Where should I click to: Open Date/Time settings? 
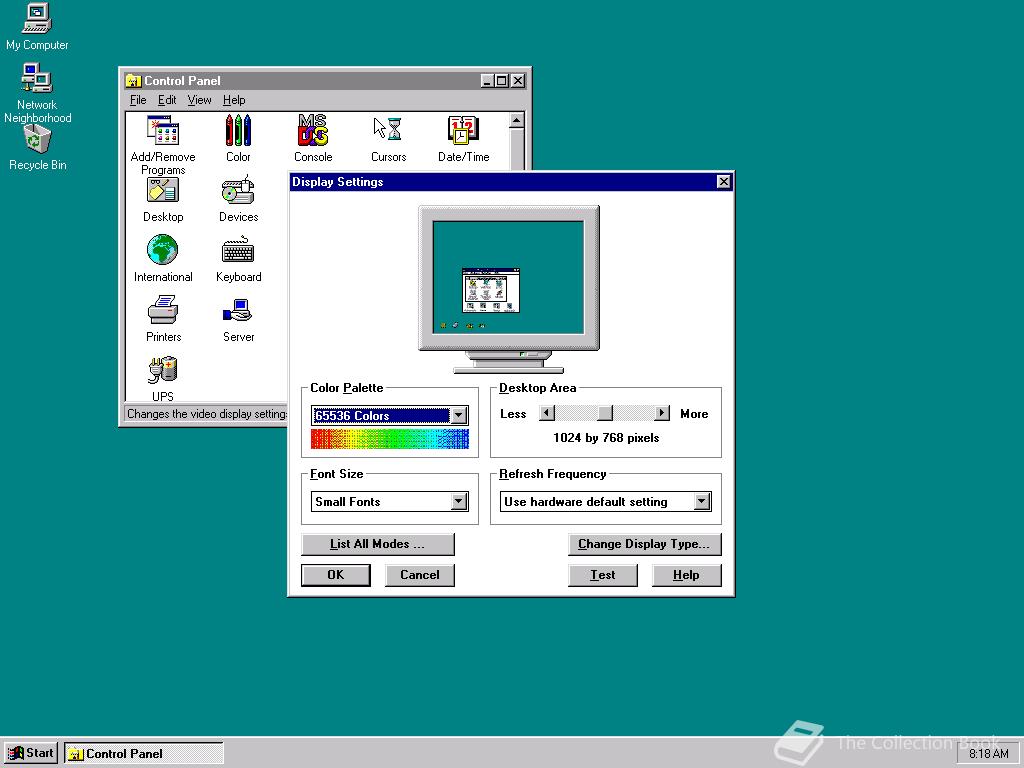coord(463,131)
